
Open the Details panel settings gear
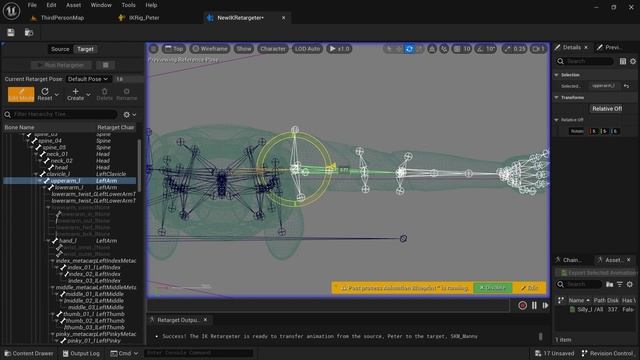633,61
